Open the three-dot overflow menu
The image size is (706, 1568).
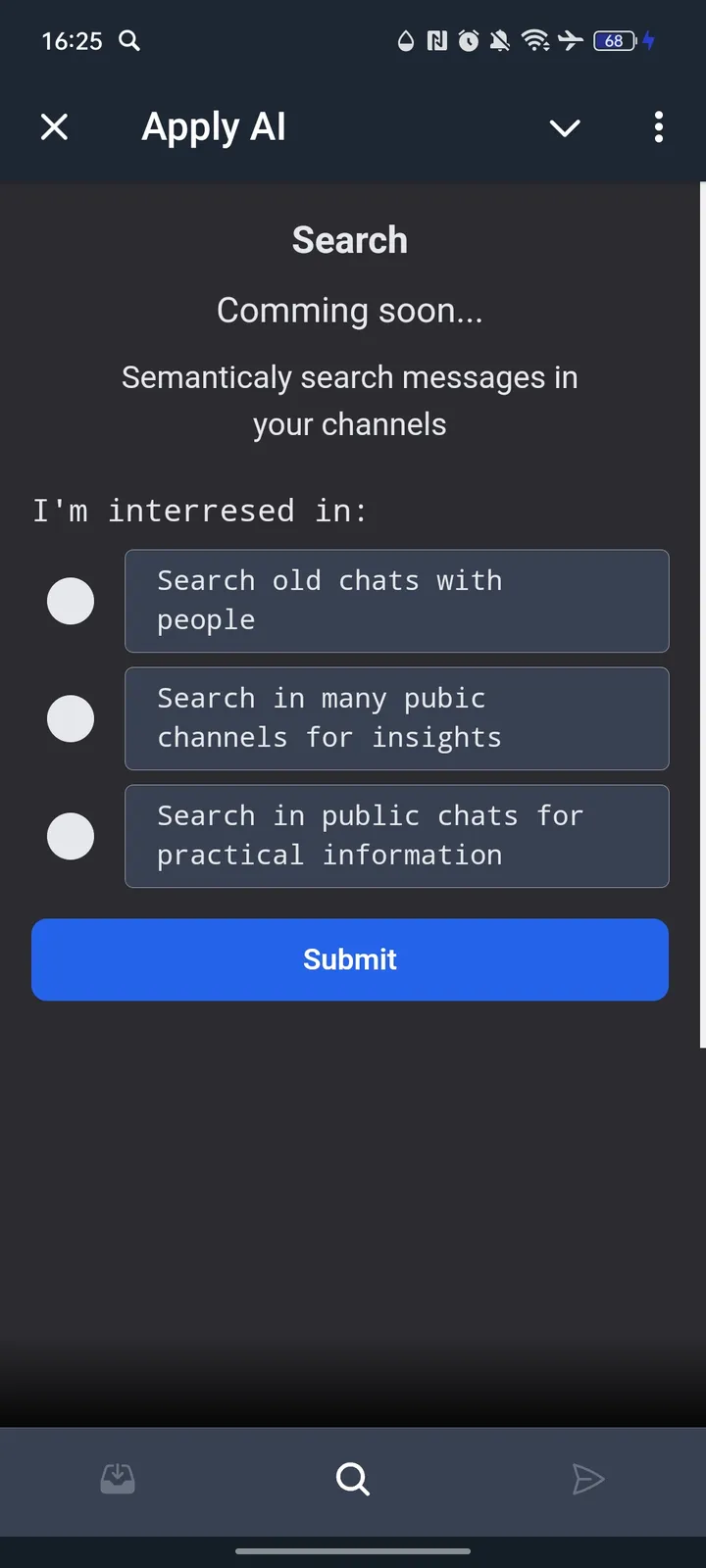[658, 127]
